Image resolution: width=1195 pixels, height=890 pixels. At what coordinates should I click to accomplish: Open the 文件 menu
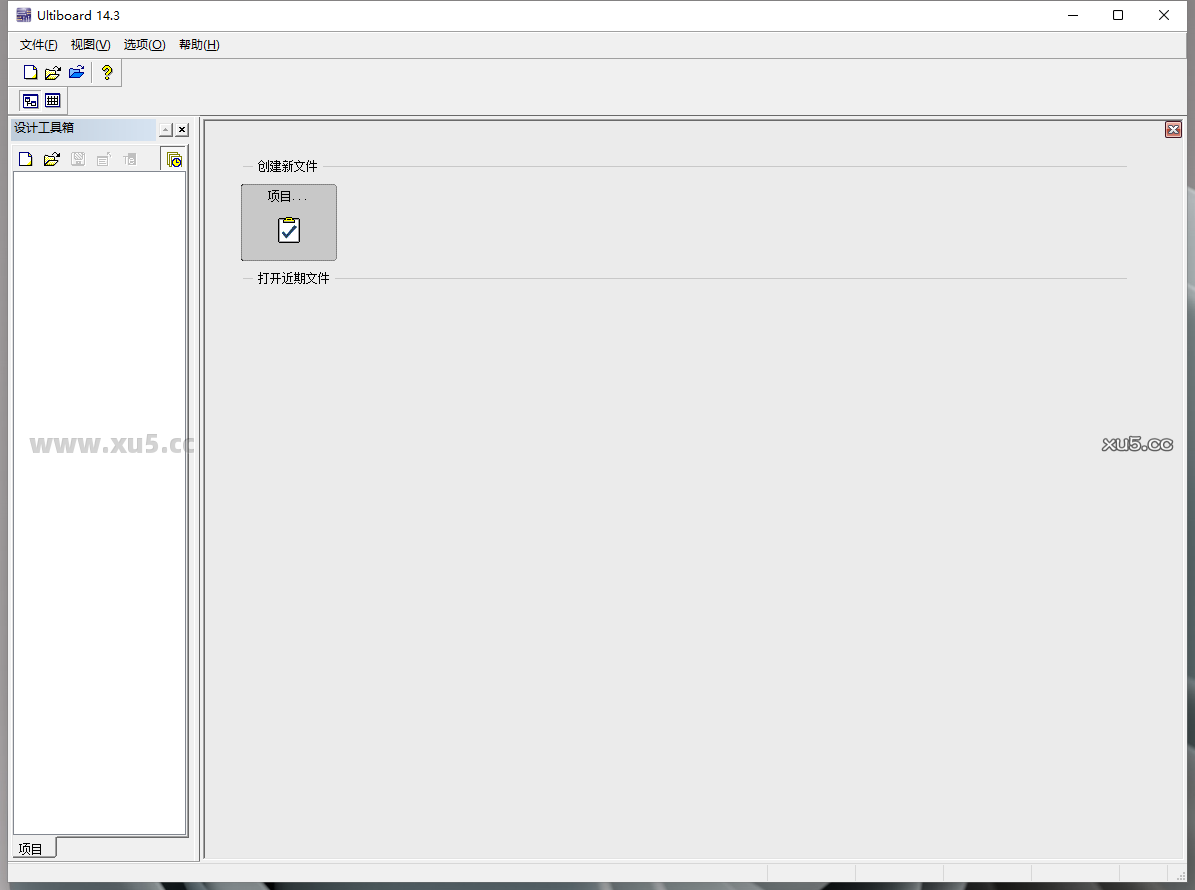click(36, 45)
